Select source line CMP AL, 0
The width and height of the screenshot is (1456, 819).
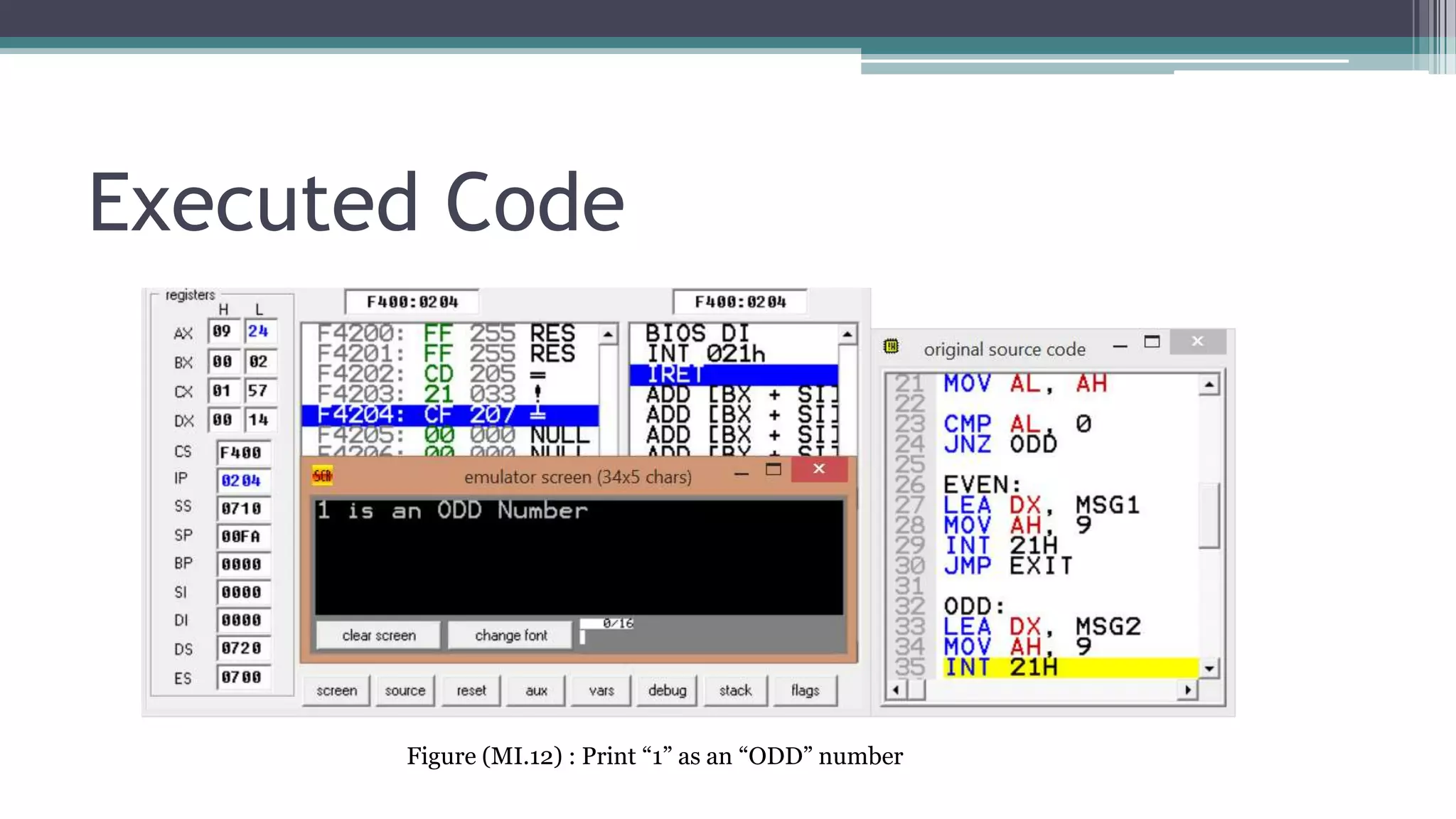point(1017,424)
